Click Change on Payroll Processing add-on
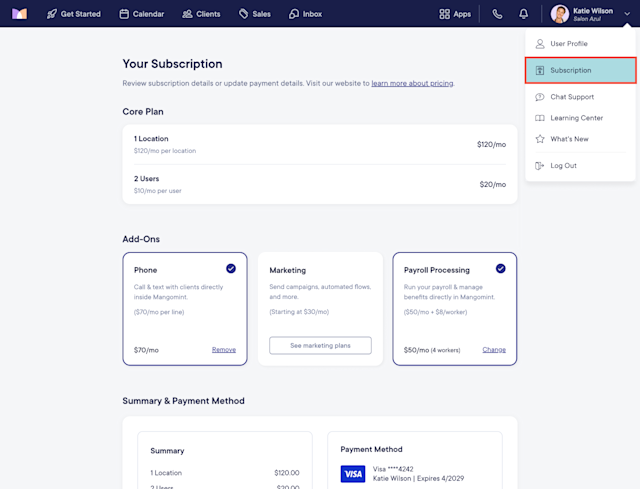 pyautogui.click(x=494, y=350)
